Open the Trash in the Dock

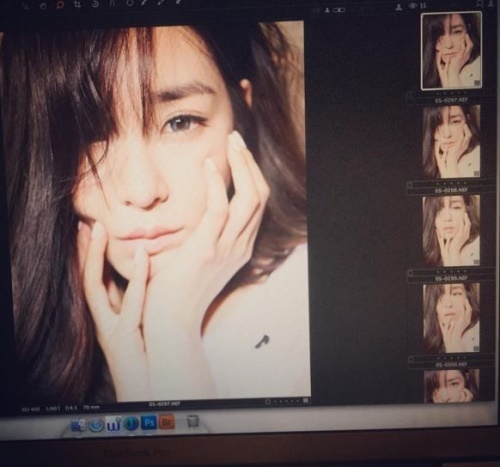pos(192,422)
